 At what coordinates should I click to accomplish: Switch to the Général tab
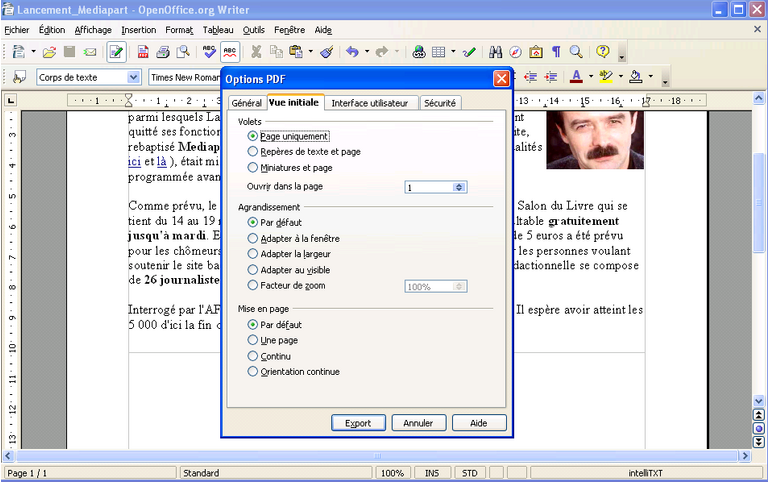pyautogui.click(x=246, y=103)
